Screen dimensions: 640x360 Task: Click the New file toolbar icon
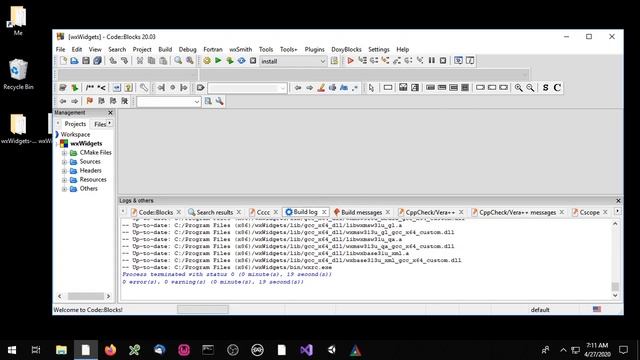click(63, 61)
